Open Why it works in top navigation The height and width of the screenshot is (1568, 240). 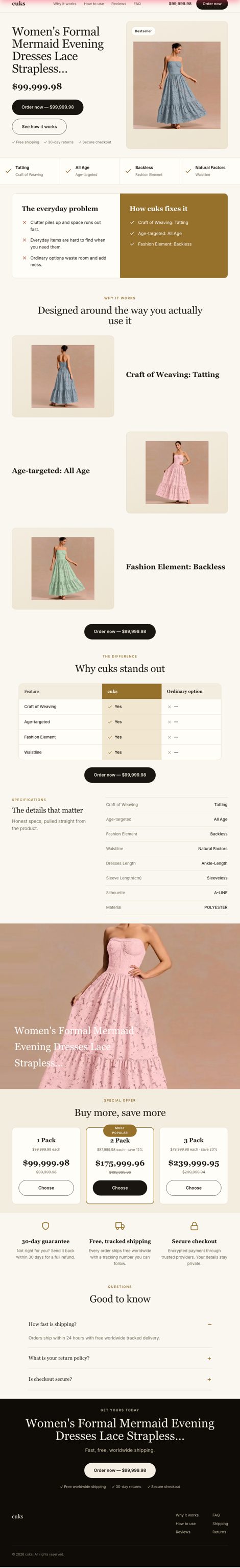coord(65,4)
